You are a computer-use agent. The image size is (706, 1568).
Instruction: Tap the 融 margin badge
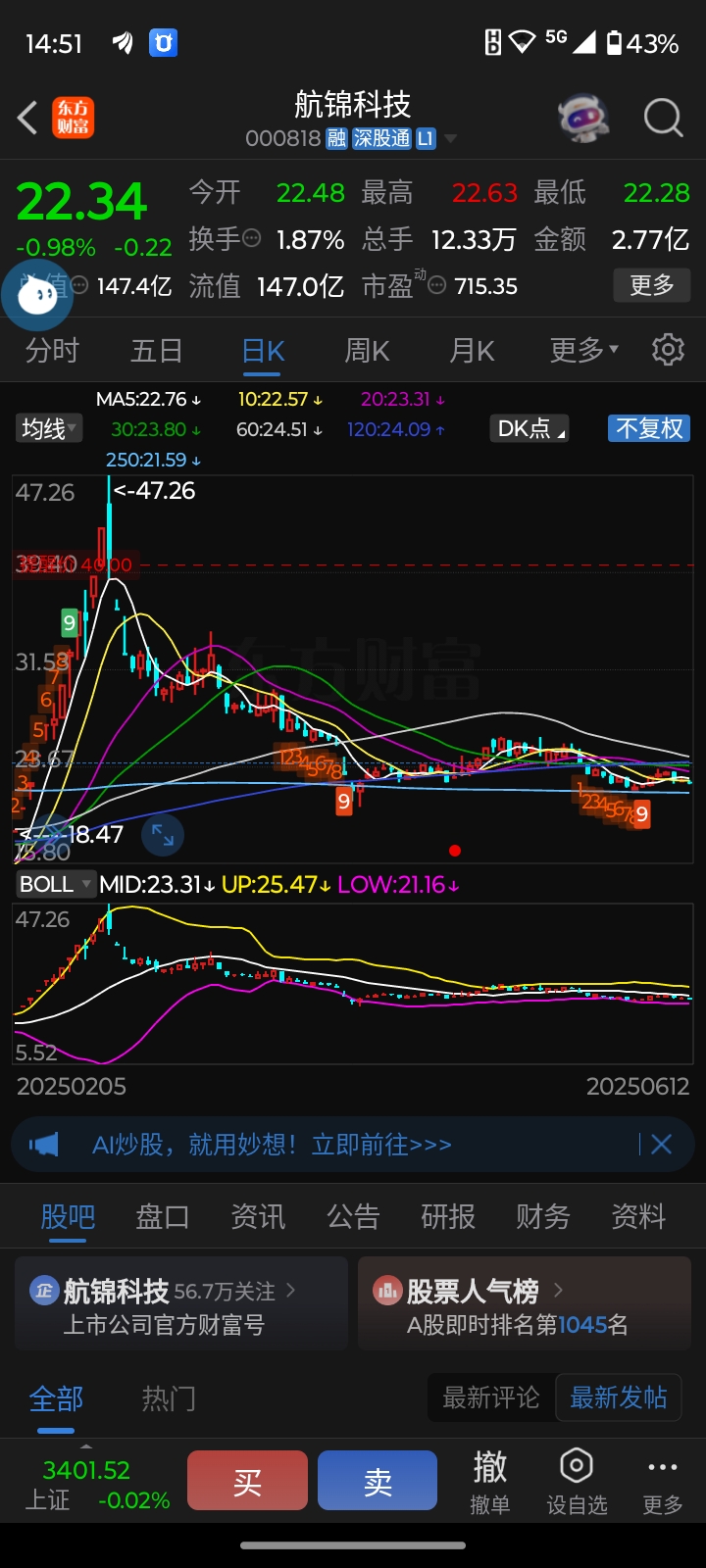click(336, 139)
